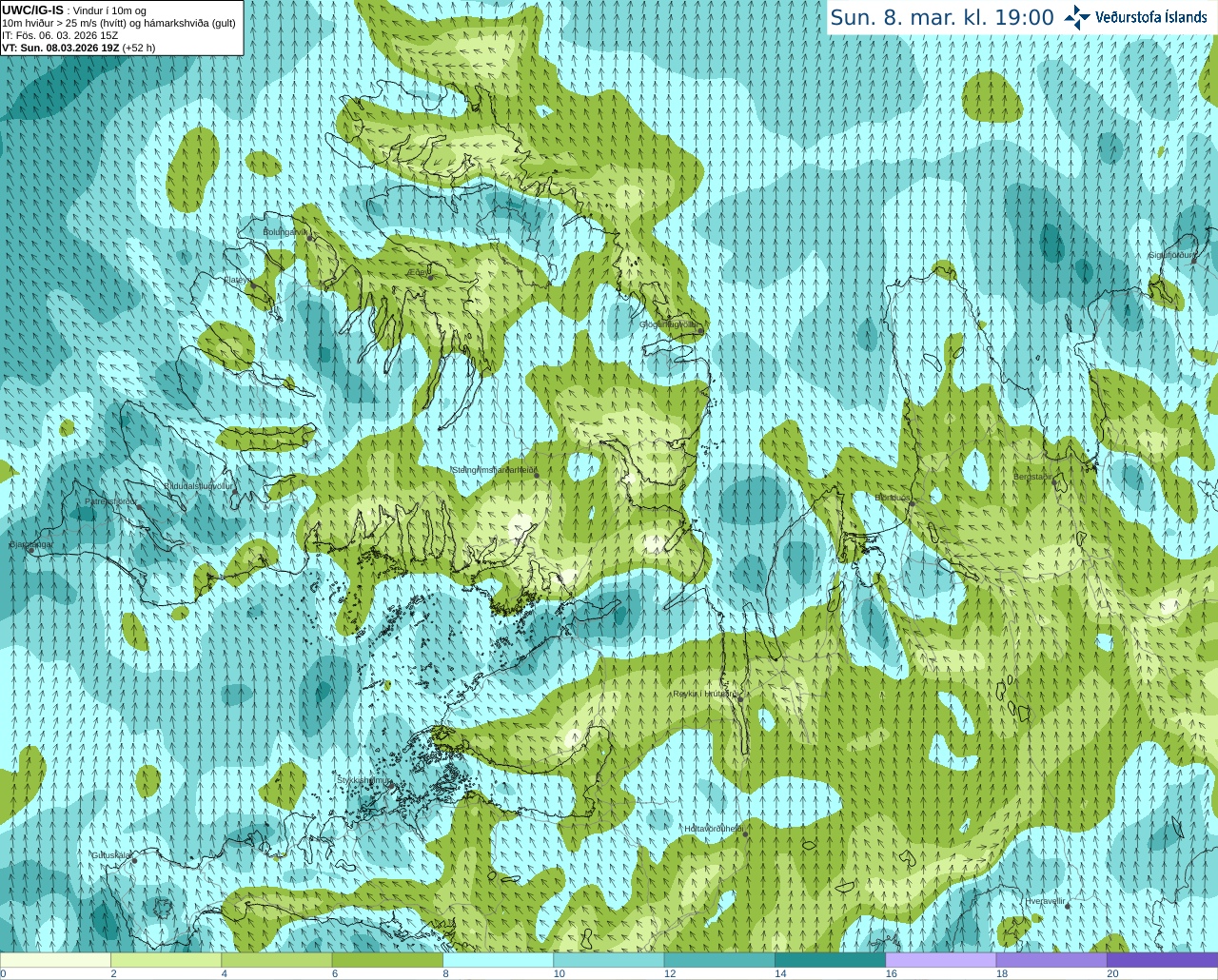Click the Patreksfjörður station label
Screen dimensions: 1218x980
[x=111, y=500]
